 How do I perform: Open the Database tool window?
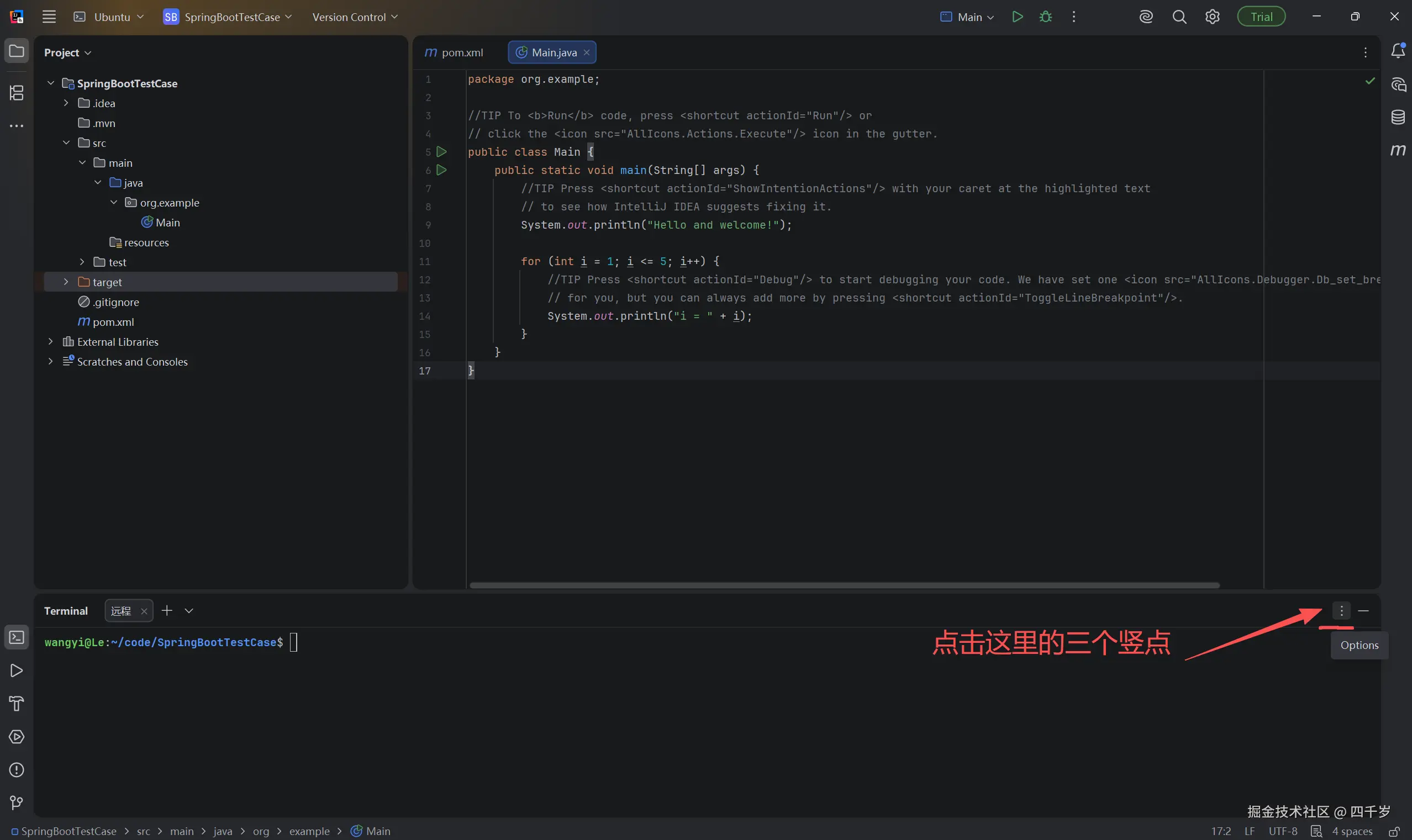tap(1398, 117)
